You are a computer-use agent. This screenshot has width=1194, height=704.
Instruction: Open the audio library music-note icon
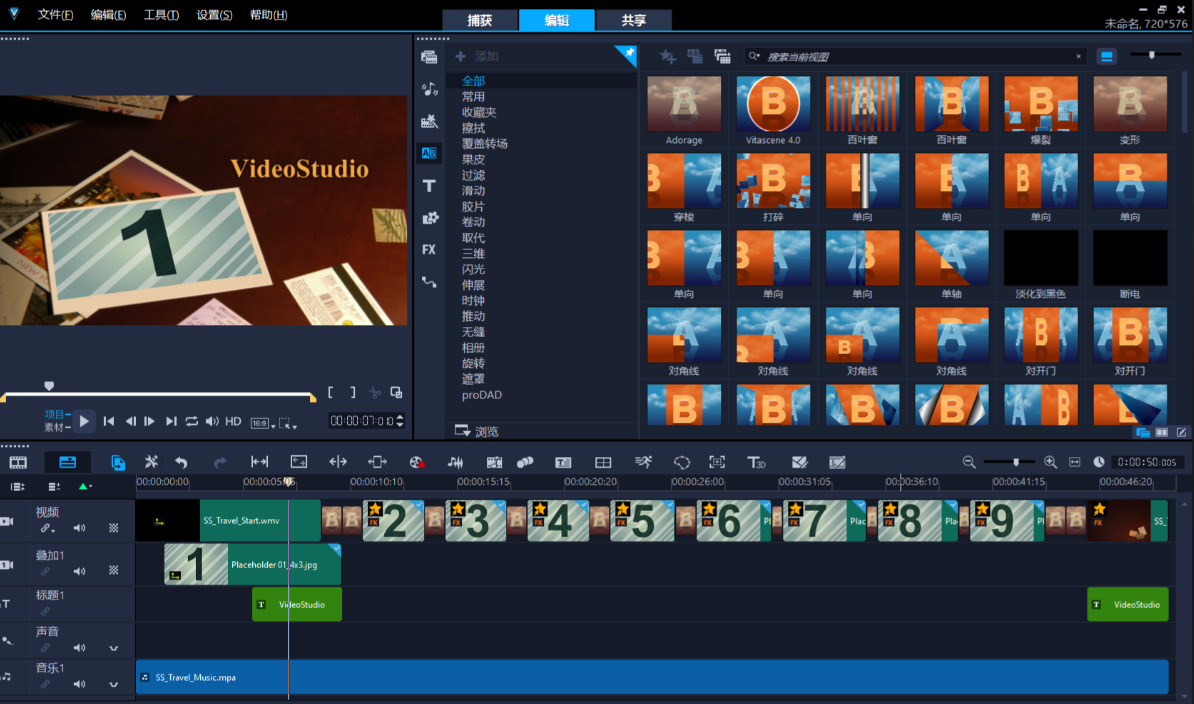coord(429,89)
